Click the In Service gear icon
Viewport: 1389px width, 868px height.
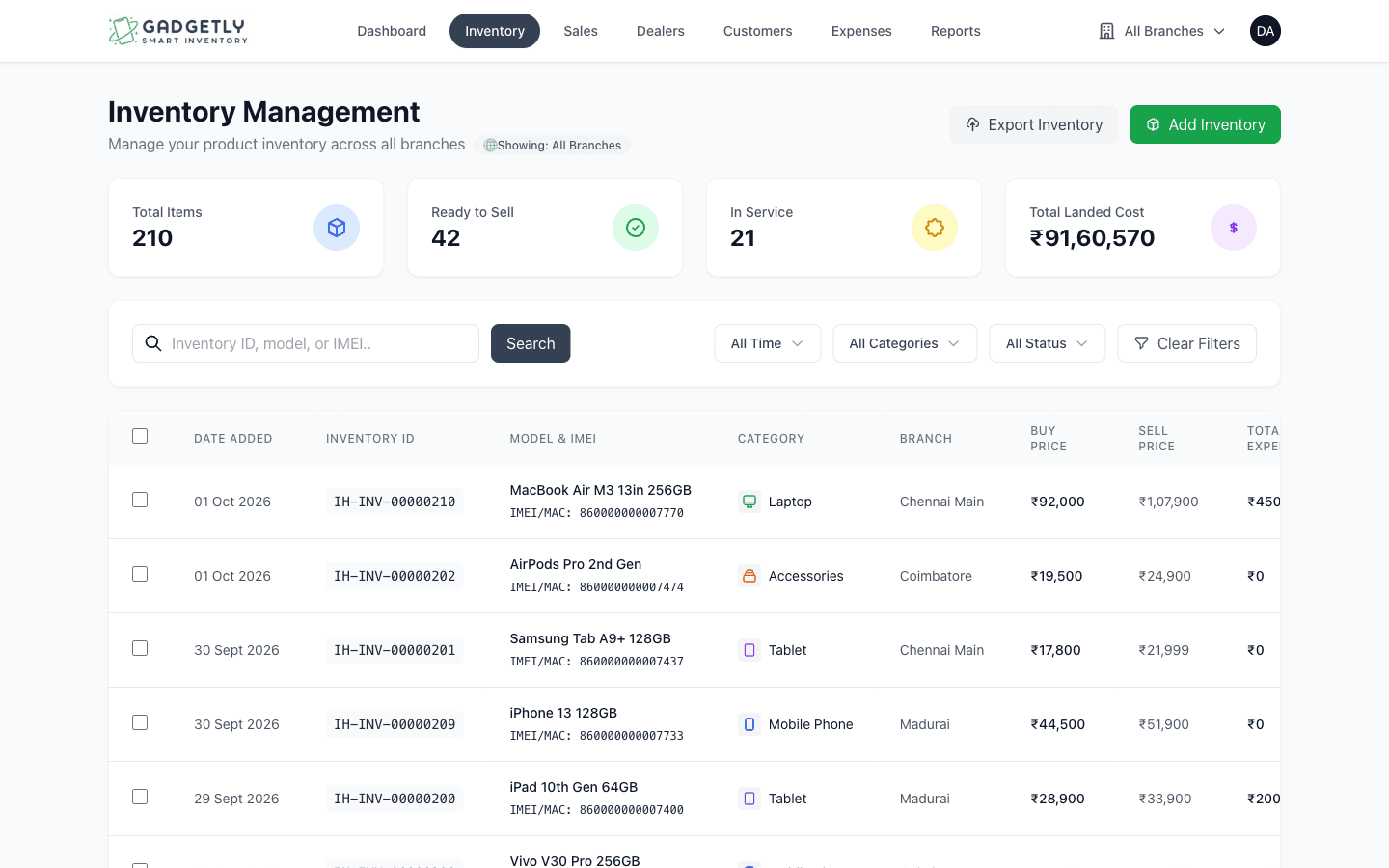coord(935,228)
